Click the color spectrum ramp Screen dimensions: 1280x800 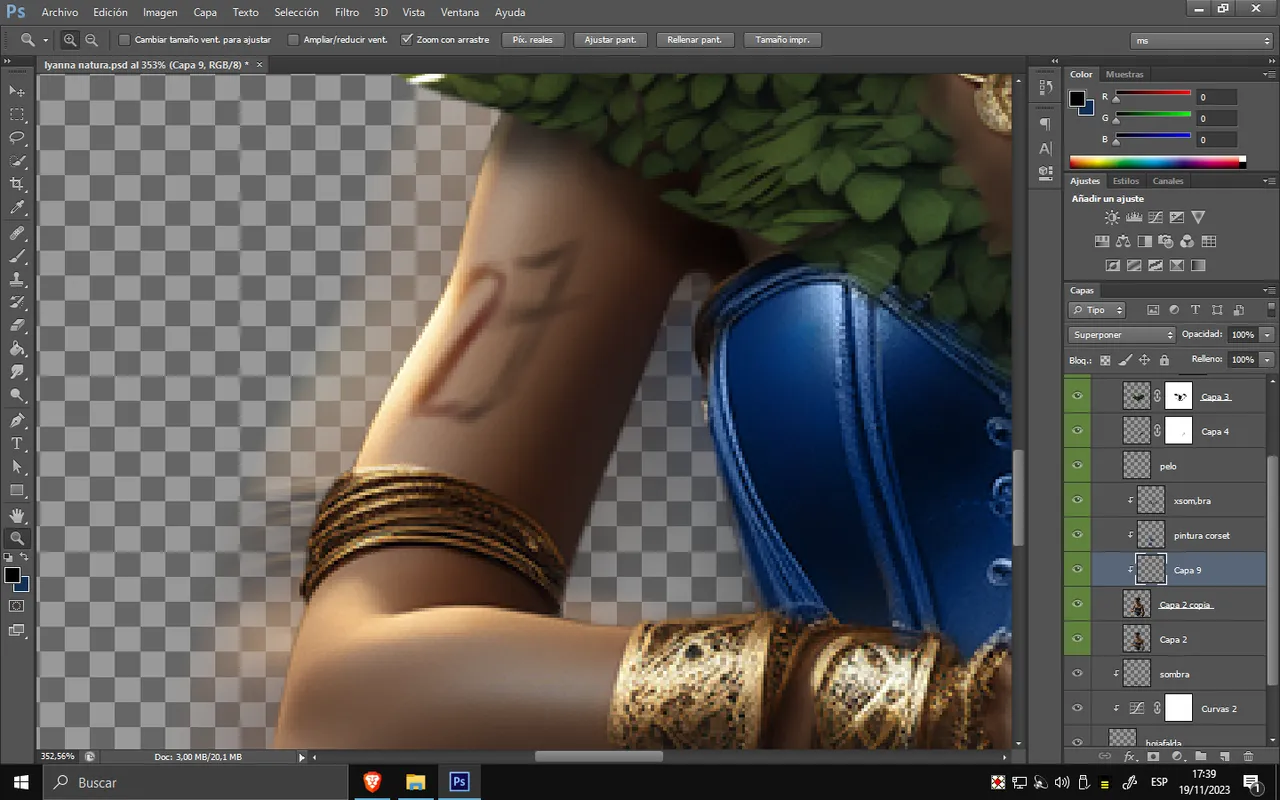[1157, 162]
